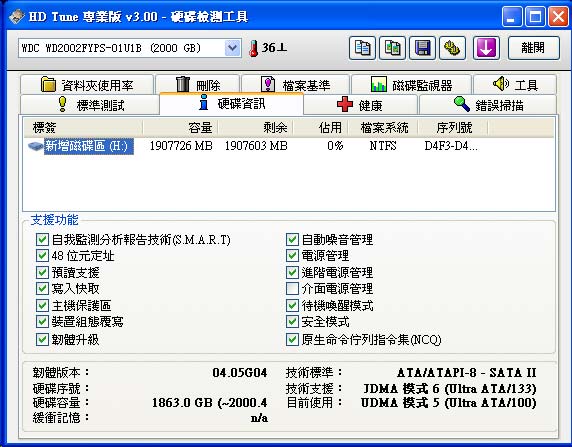The image size is (572, 447).
Task: Click the purple minimize-to-tray arrow icon
Action: [x=486, y=48]
